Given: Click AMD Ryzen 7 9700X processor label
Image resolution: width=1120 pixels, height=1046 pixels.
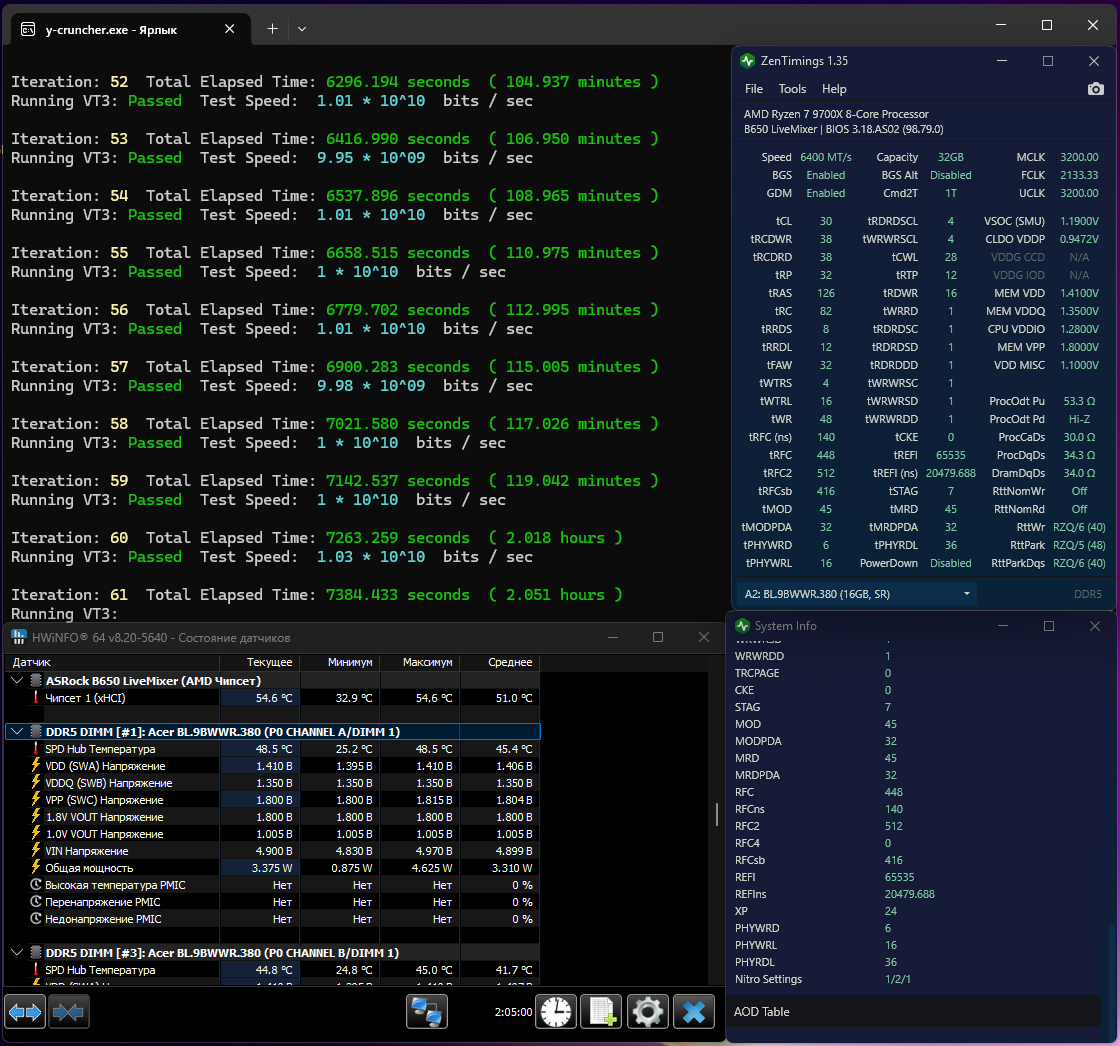Looking at the screenshot, I should [x=836, y=114].
